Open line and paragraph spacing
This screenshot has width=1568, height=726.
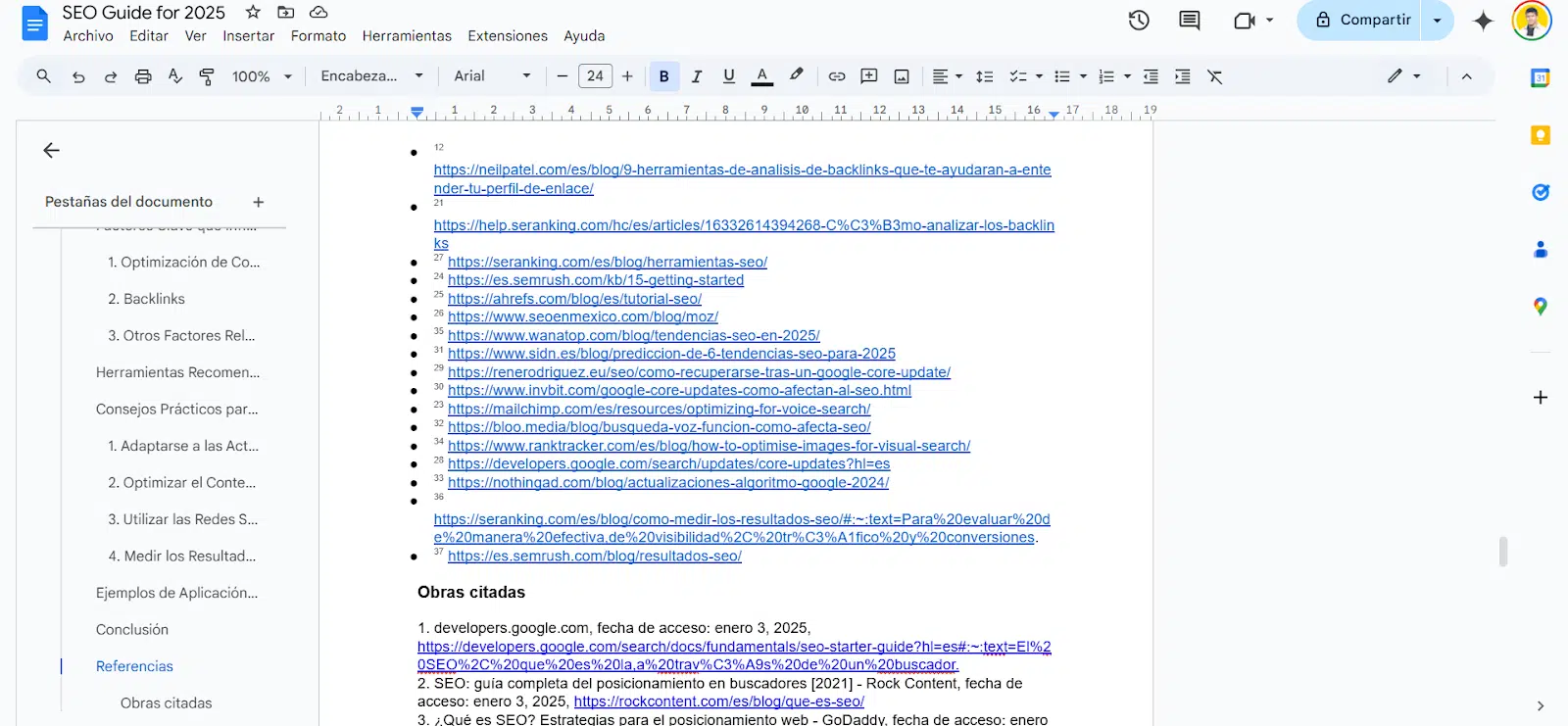(x=985, y=76)
